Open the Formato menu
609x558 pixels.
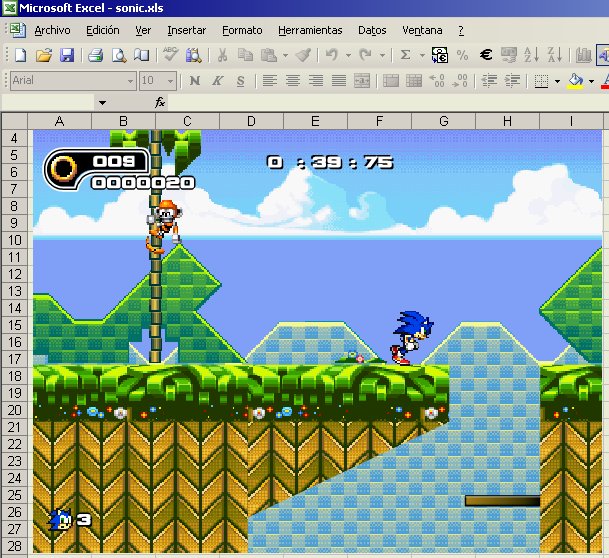coord(242,30)
